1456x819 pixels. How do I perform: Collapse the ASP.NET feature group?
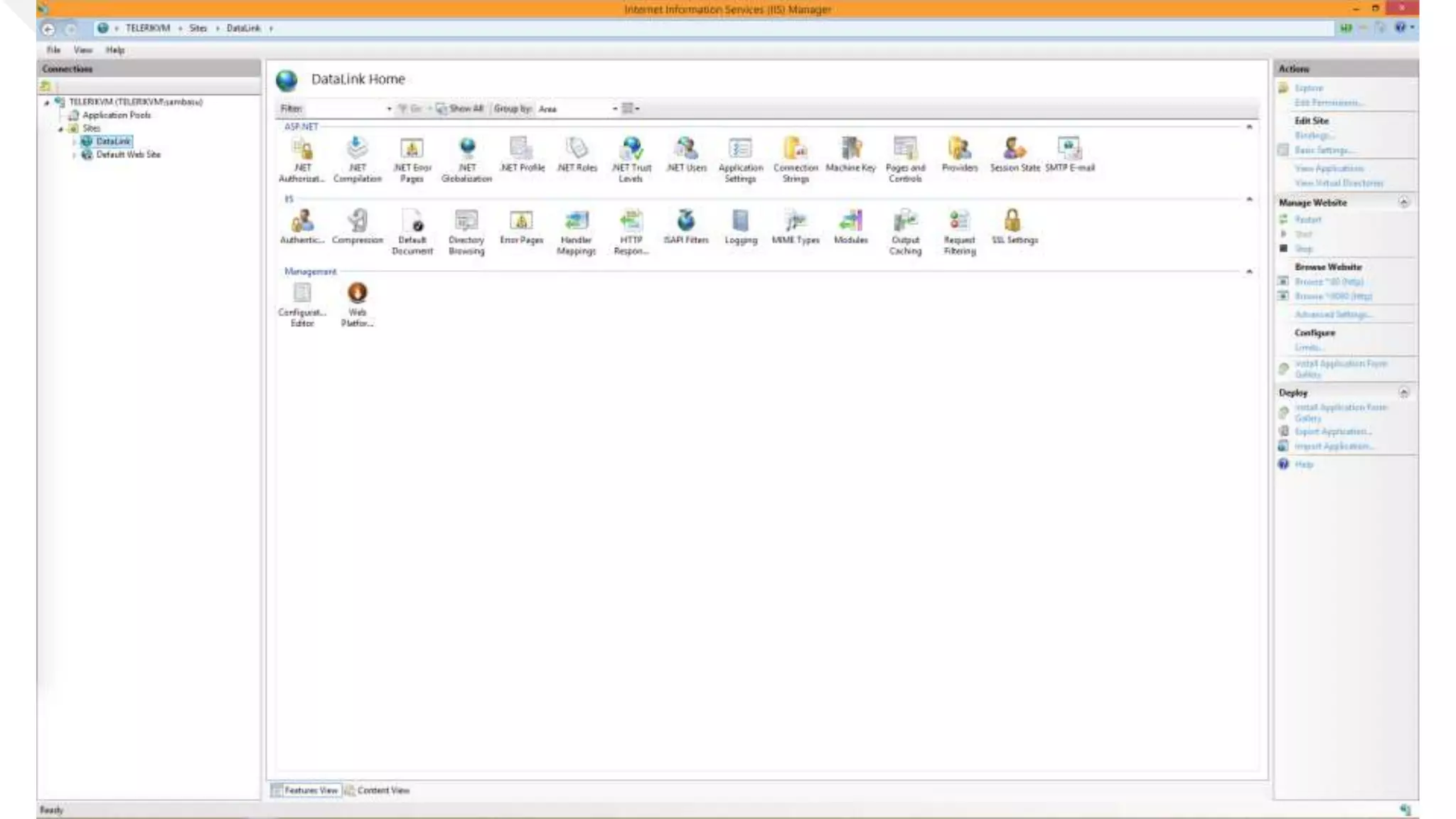point(1249,127)
